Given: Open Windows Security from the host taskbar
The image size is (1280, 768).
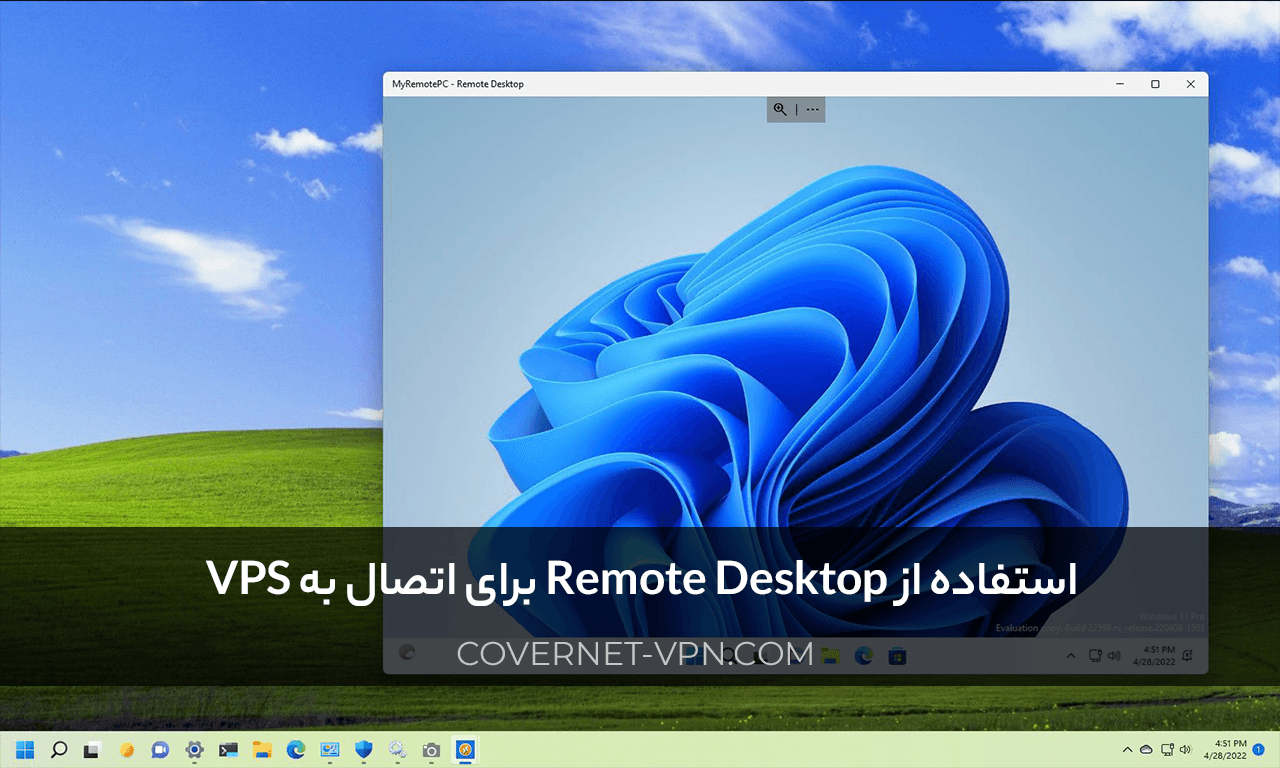Looking at the screenshot, I should coord(363,749).
